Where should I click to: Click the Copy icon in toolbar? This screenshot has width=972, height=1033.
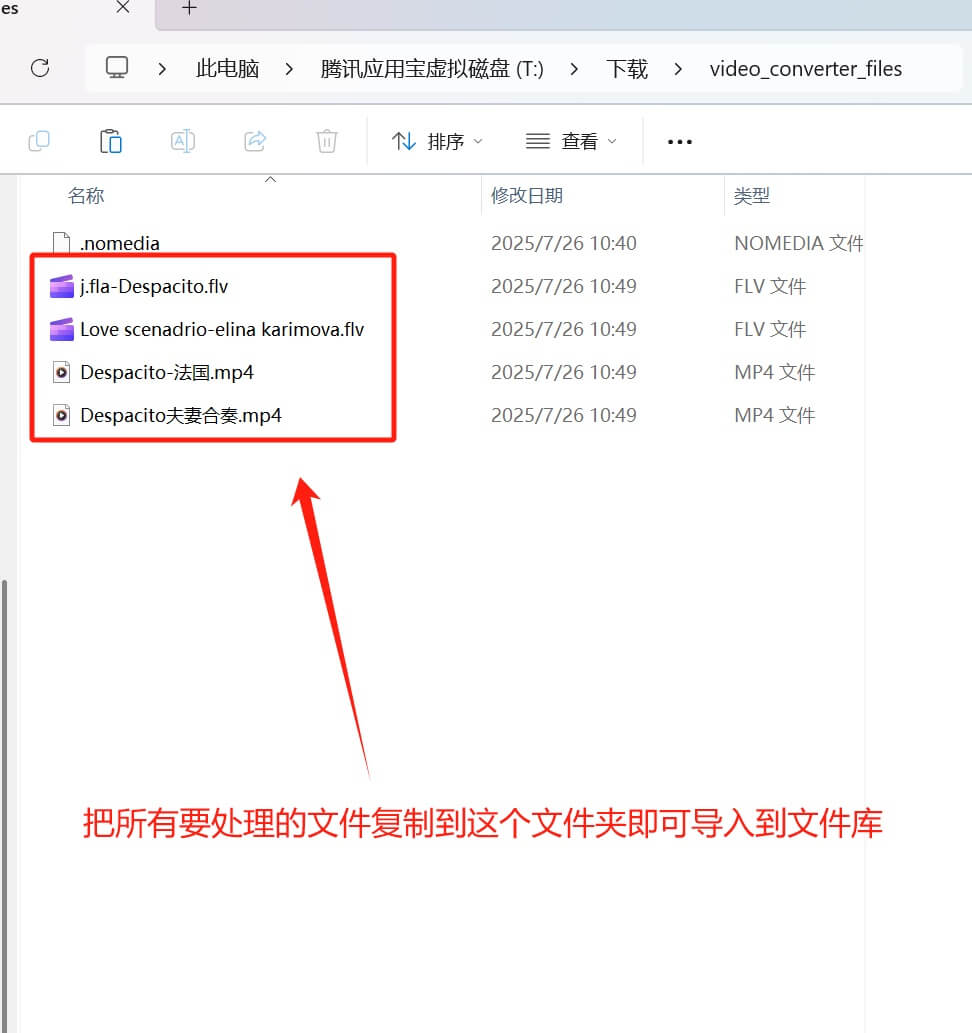tap(39, 141)
